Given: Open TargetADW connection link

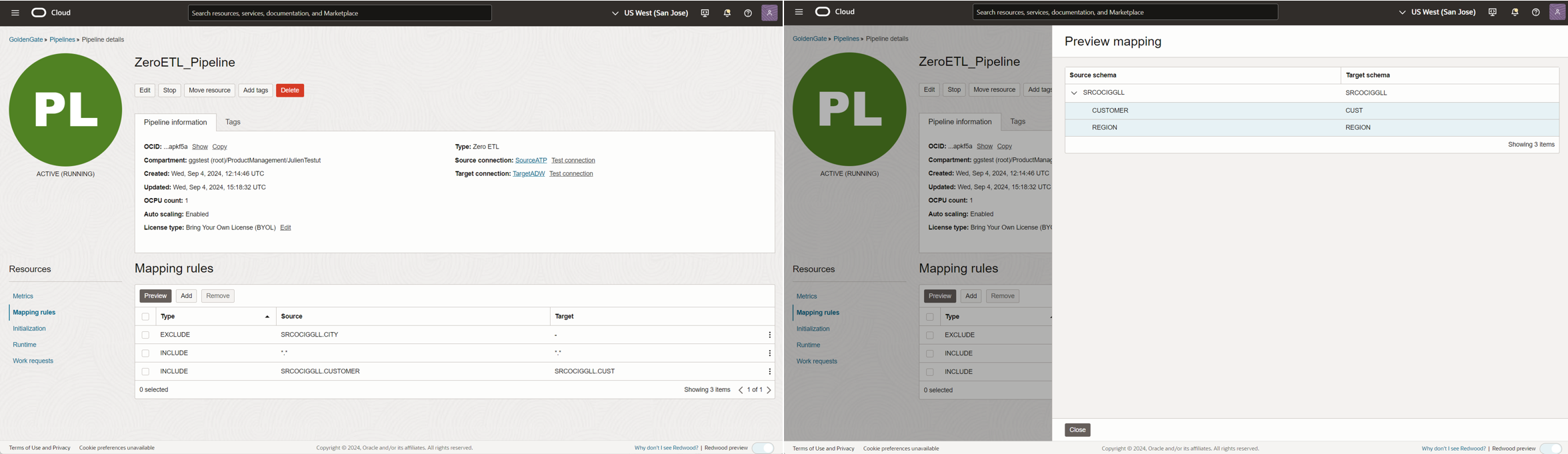Looking at the screenshot, I should pos(529,174).
